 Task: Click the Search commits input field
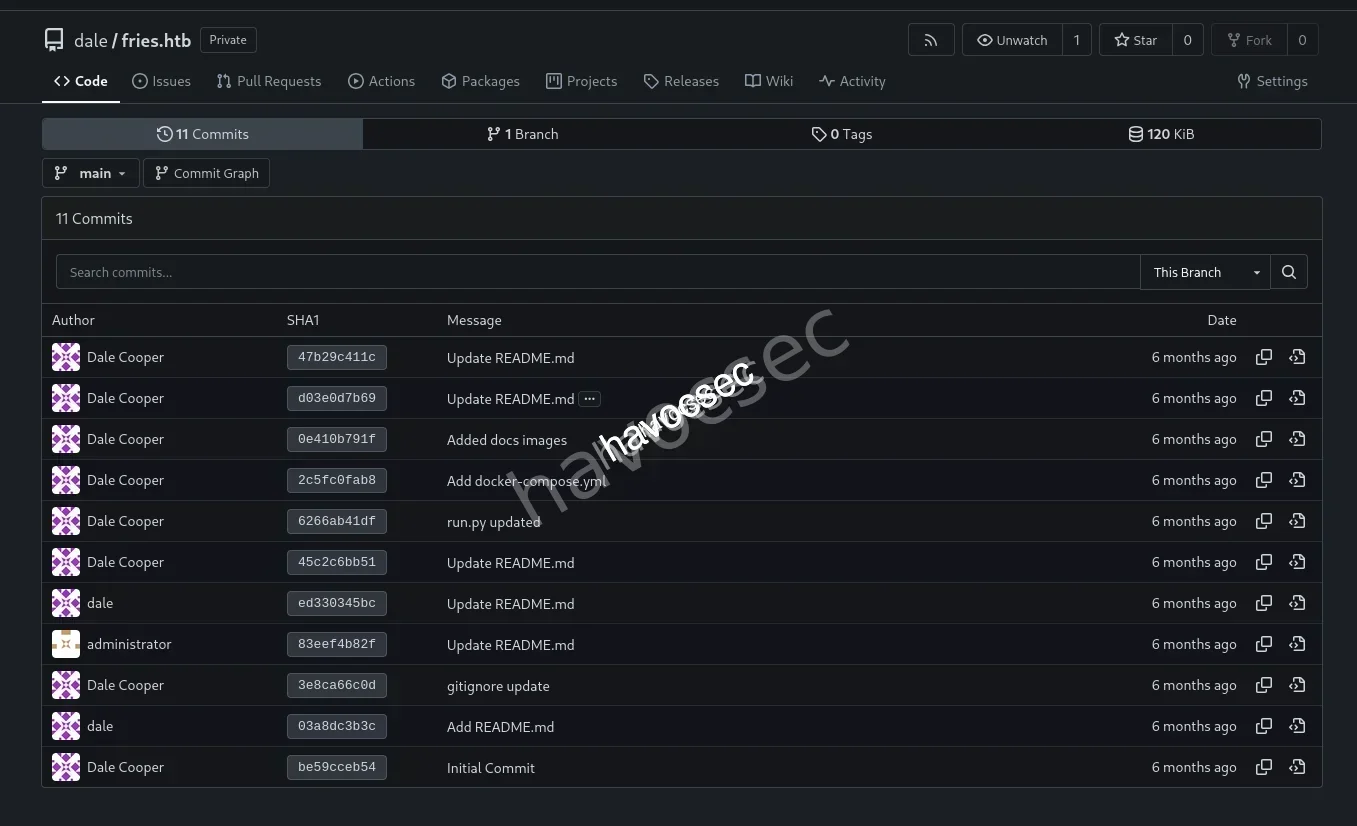(x=597, y=272)
